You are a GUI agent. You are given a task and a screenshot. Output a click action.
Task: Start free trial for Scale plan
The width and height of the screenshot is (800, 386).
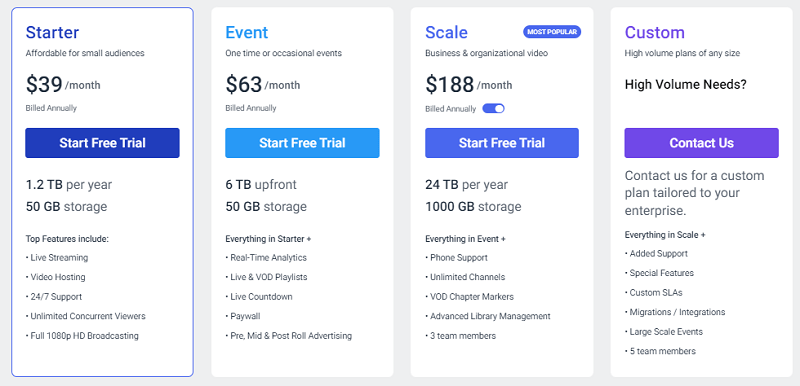[x=502, y=143]
